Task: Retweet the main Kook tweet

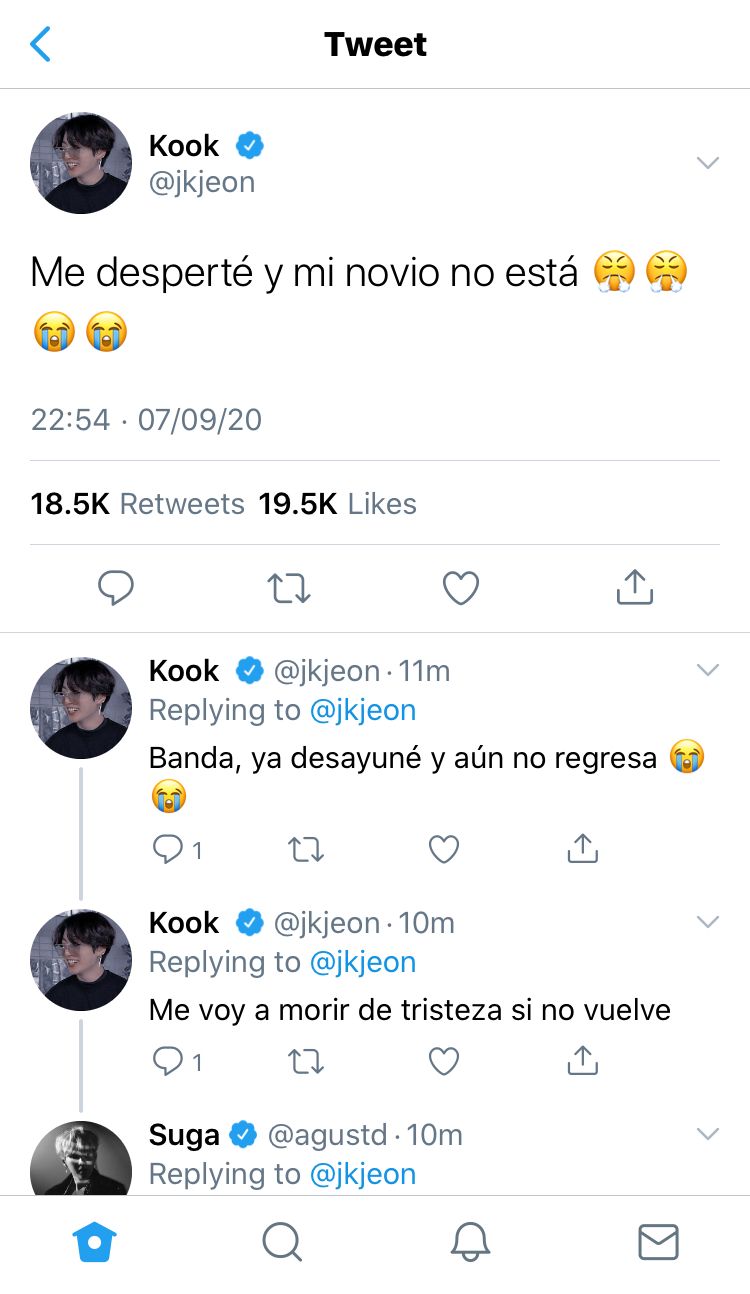Action: click(x=290, y=588)
